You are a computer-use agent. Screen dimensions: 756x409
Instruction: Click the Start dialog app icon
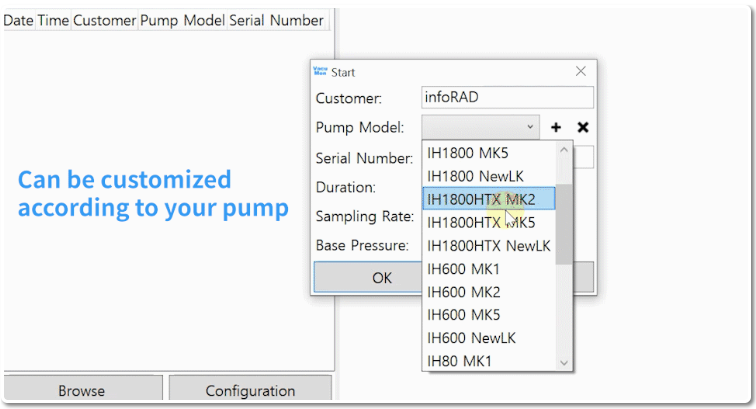(x=320, y=71)
